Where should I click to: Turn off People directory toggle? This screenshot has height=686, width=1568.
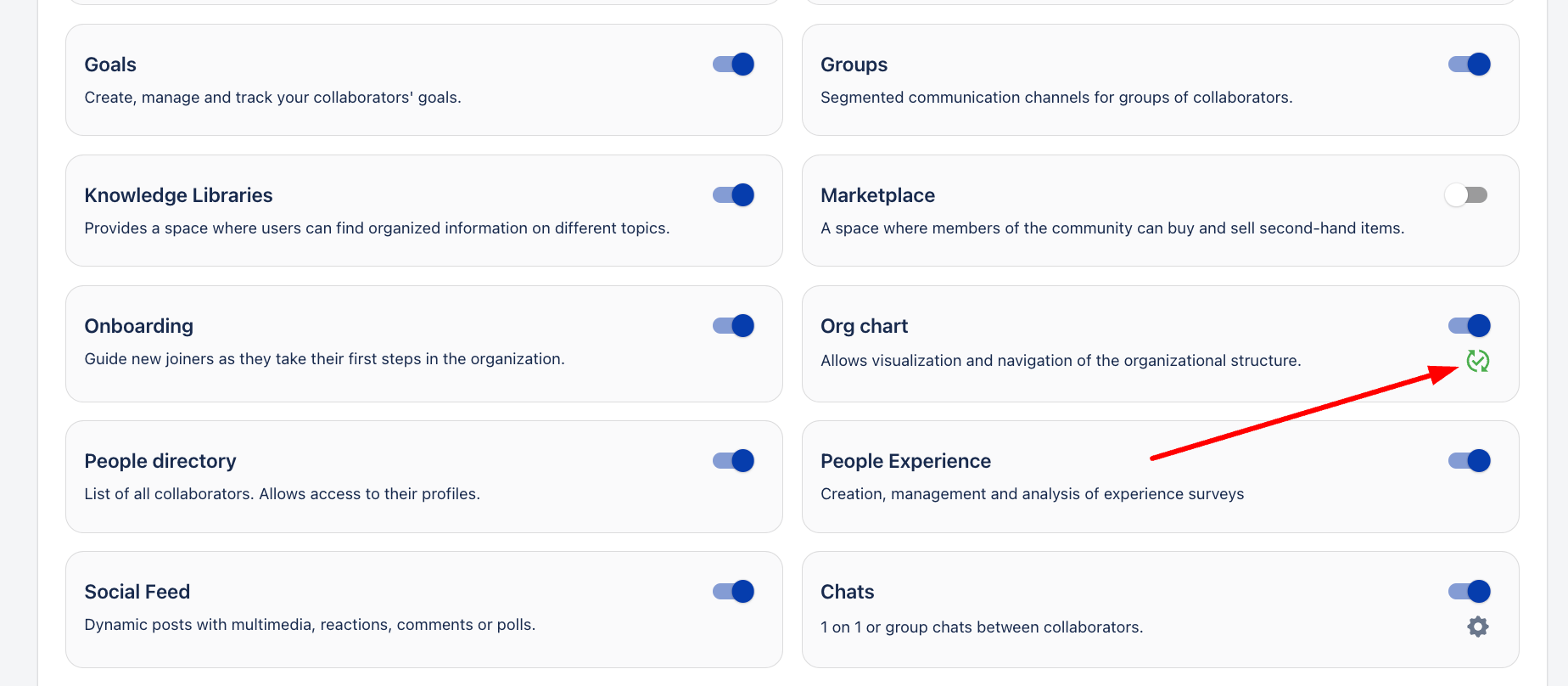click(x=734, y=461)
